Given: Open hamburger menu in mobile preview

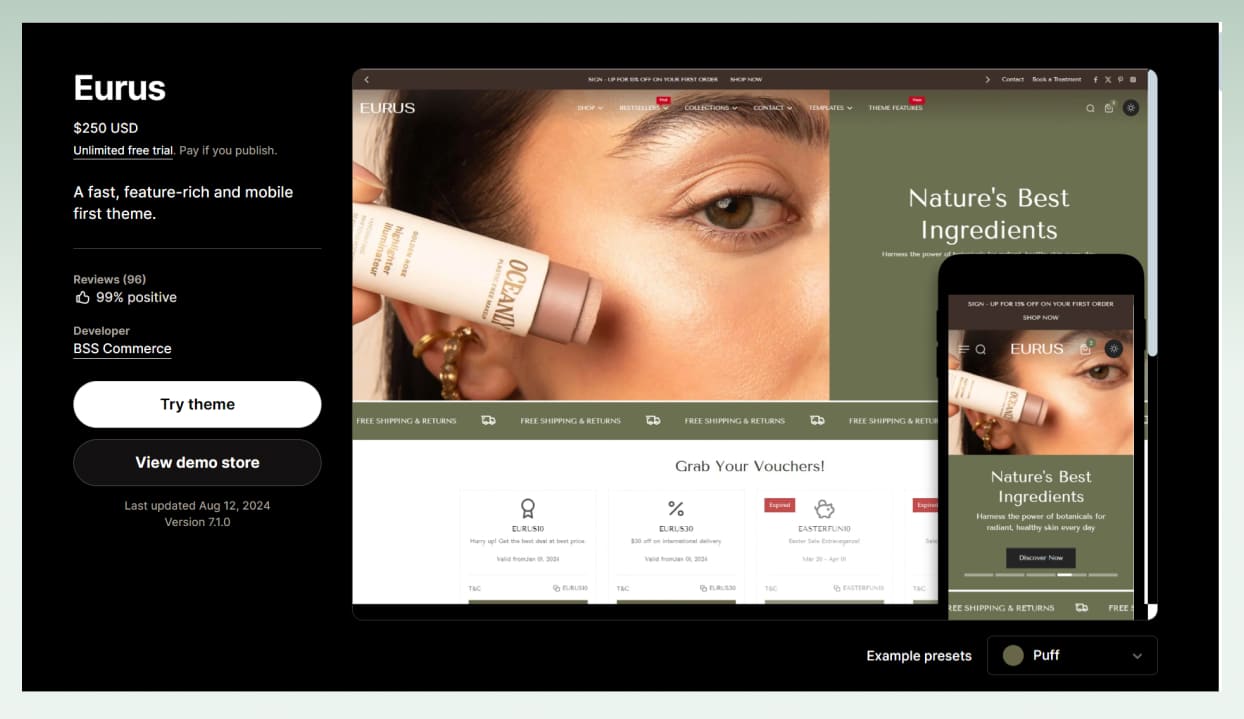Looking at the screenshot, I should pyautogui.click(x=964, y=349).
